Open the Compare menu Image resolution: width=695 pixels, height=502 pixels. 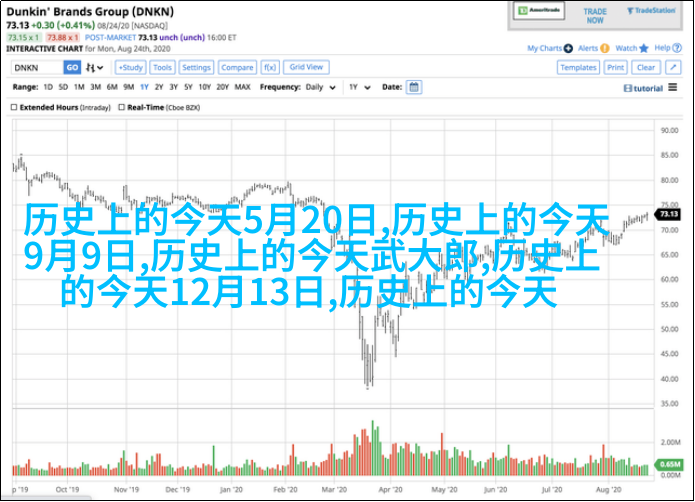(237, 67)
